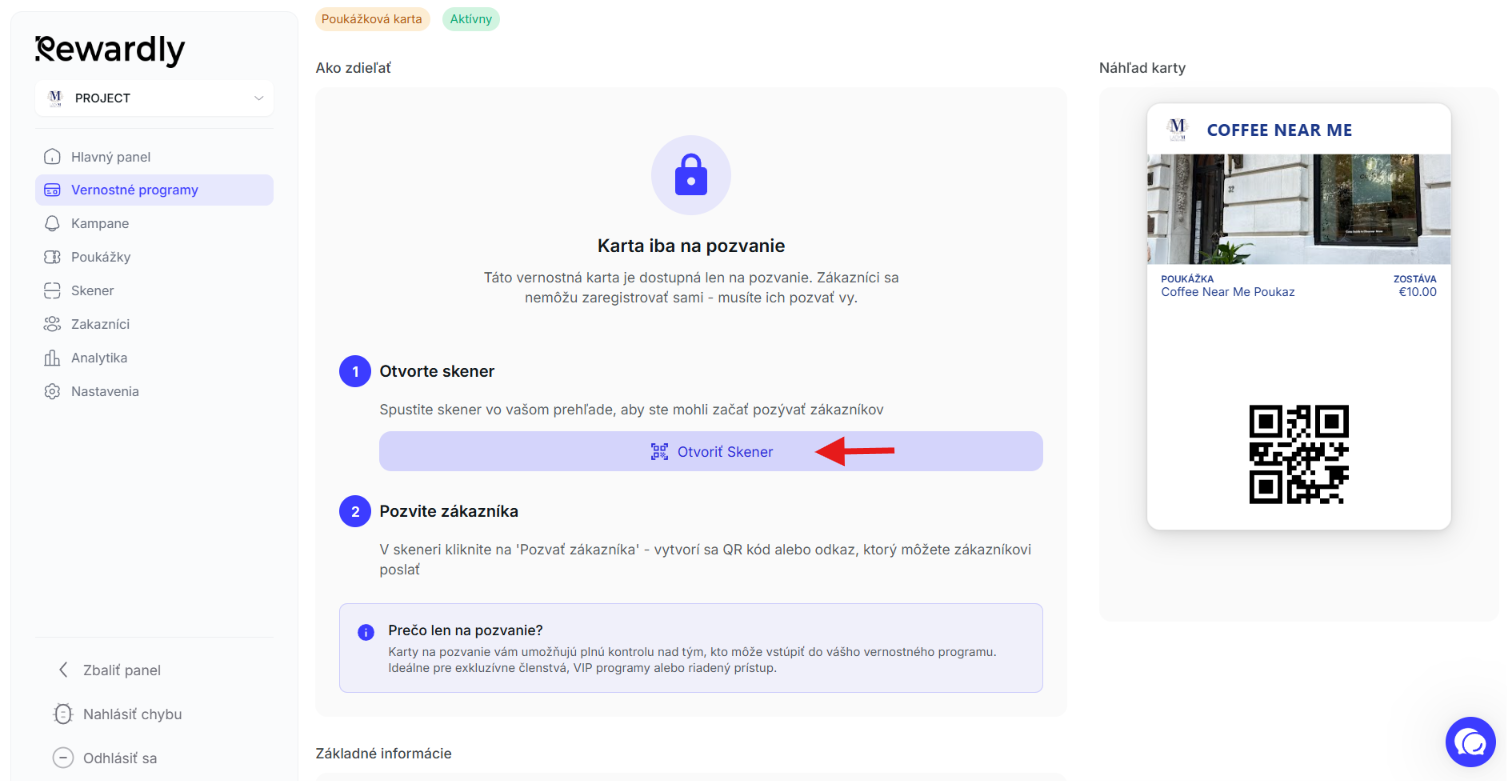Screen dimensions: 1507x781
Task: Select the Analytika menu item
Action: tap(154, 358)
